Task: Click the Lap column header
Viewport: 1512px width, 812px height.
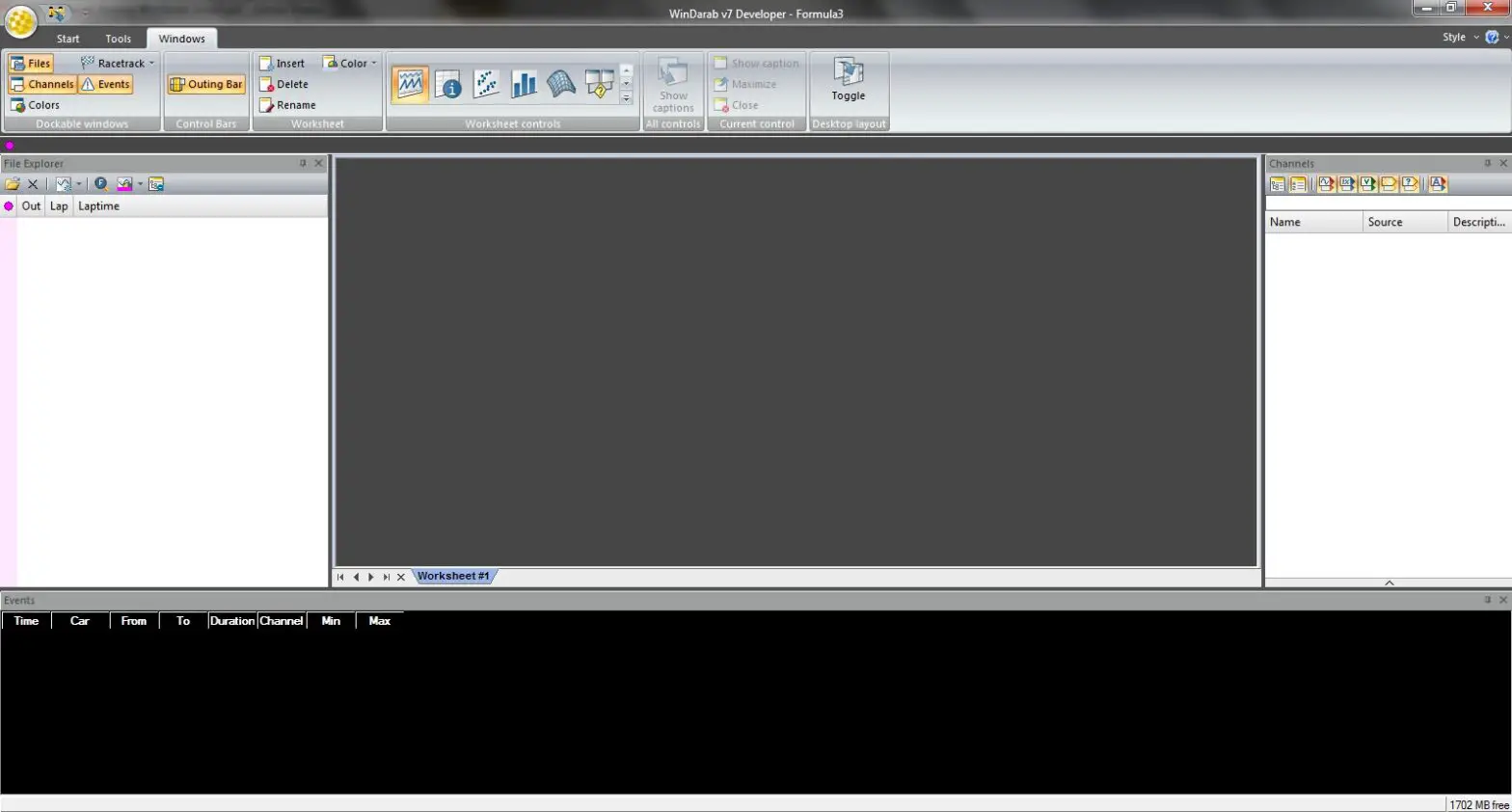Action: tap(59, 206)
